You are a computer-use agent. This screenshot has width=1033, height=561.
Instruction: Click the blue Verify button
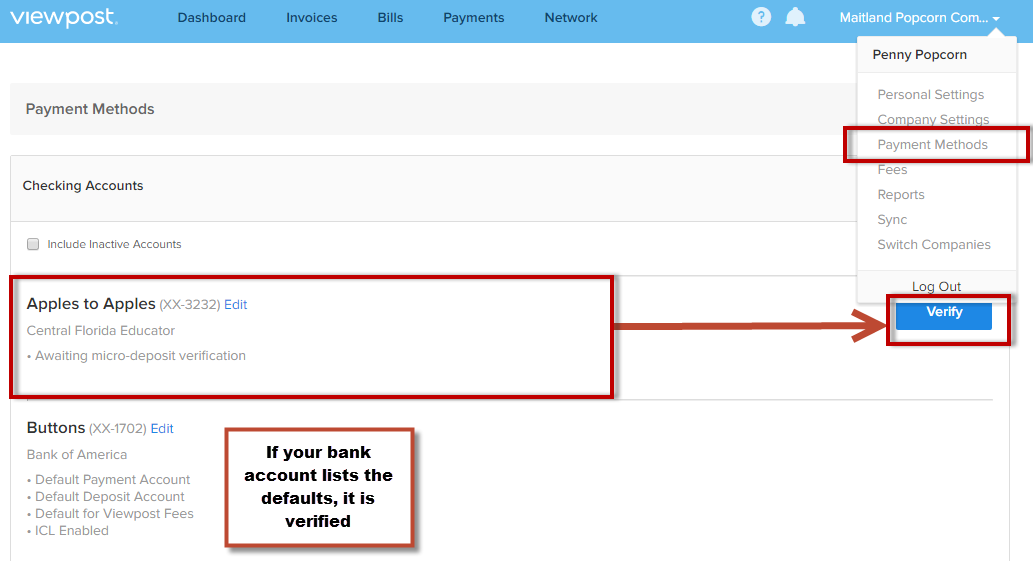tap(943, 314)
